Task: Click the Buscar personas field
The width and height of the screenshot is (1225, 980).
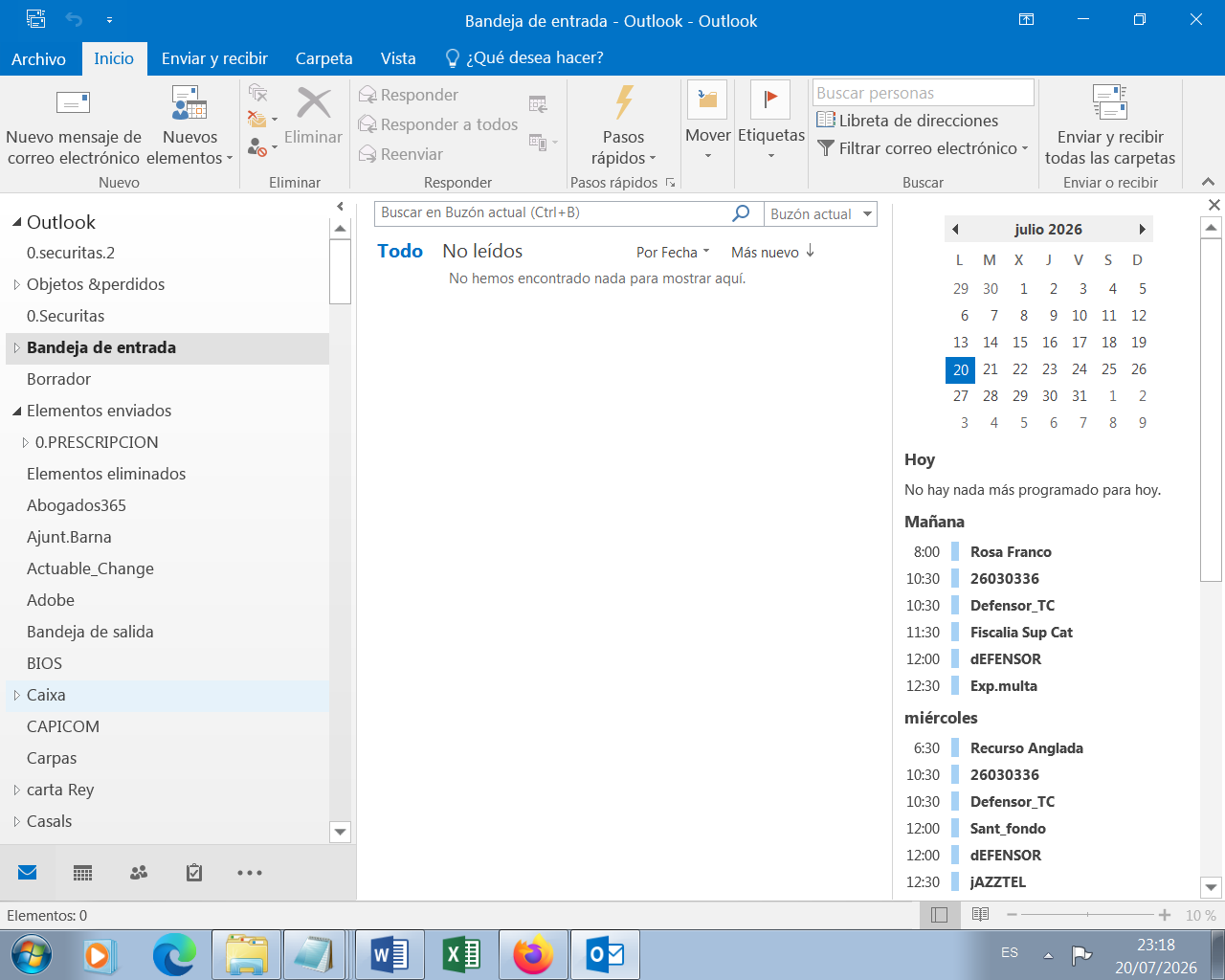Action: coord(924,93)
